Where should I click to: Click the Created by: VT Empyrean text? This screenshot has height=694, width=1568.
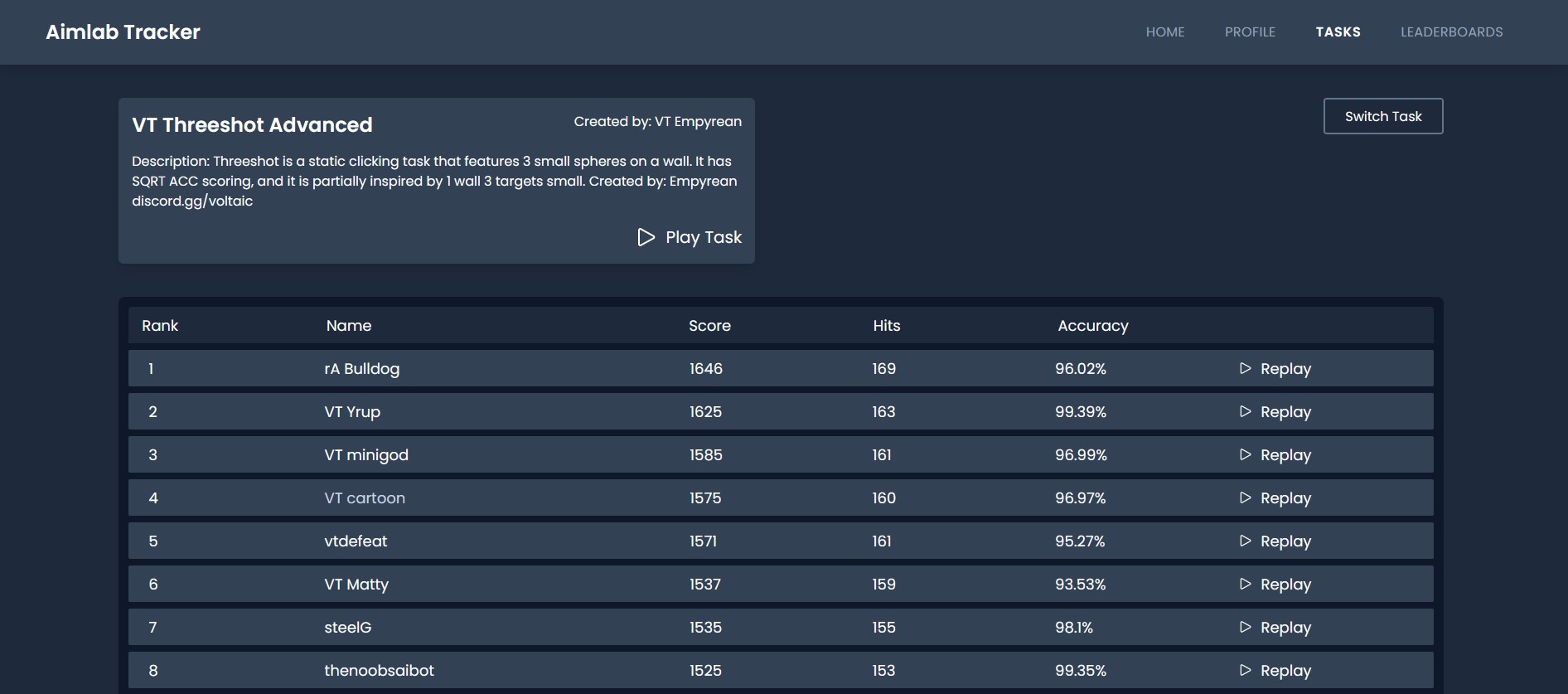point(658,121)
